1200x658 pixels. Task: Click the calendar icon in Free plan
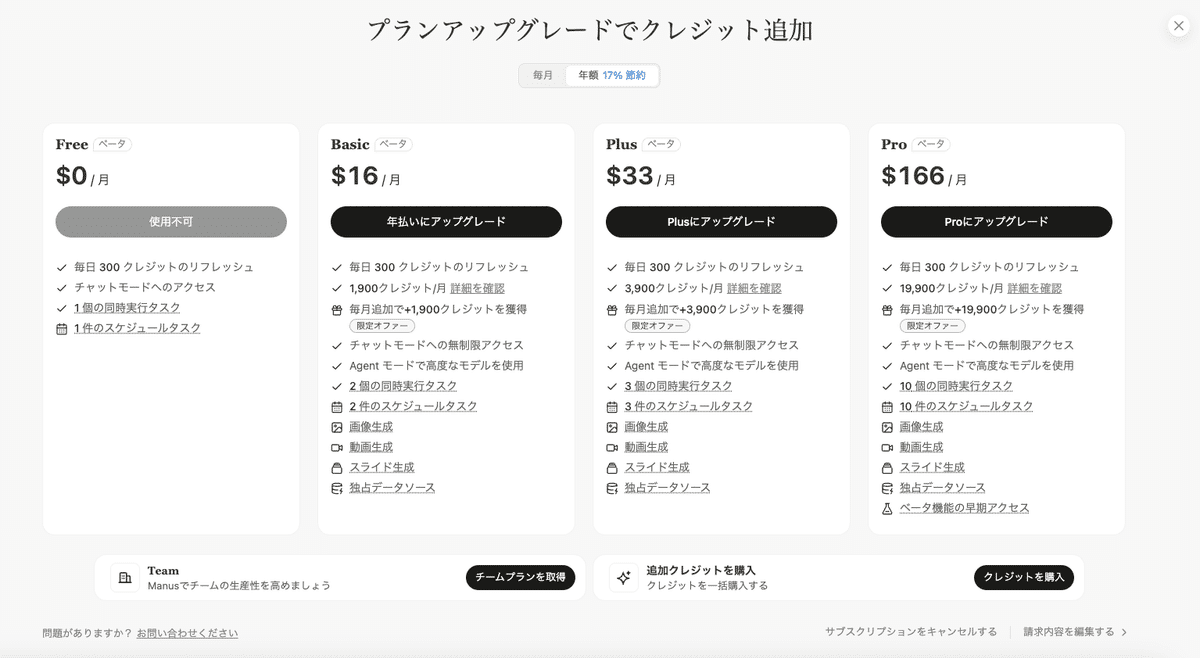[62, 329]
